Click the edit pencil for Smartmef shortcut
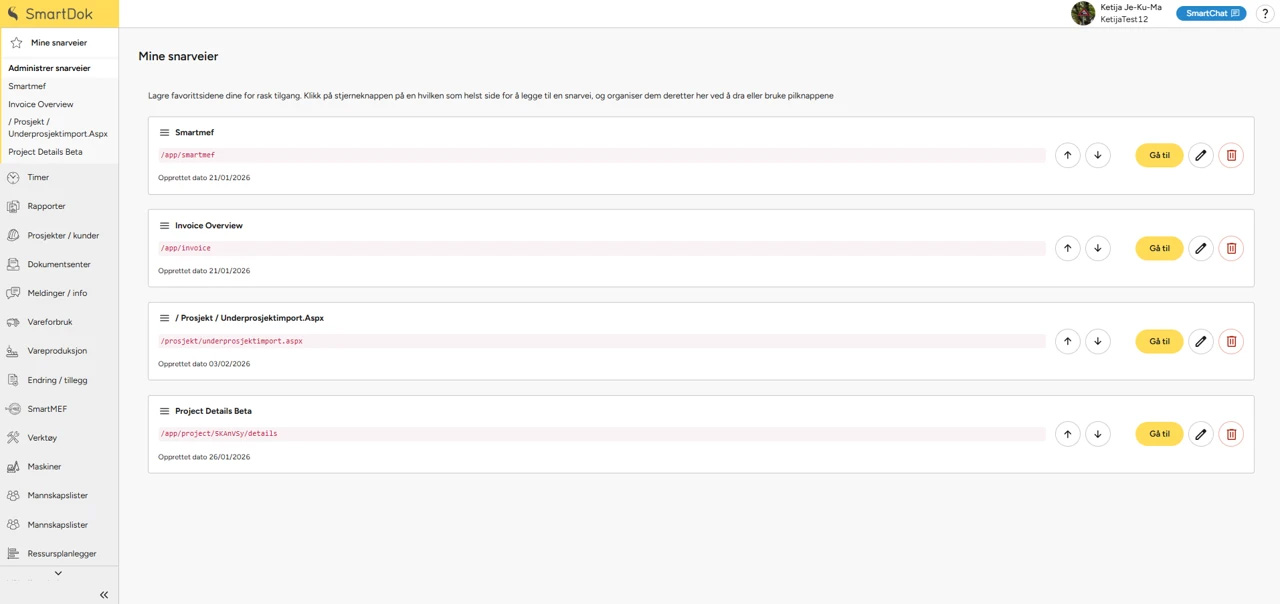The width and height of the screenshot is (1280, 604). click(1200, 155)
